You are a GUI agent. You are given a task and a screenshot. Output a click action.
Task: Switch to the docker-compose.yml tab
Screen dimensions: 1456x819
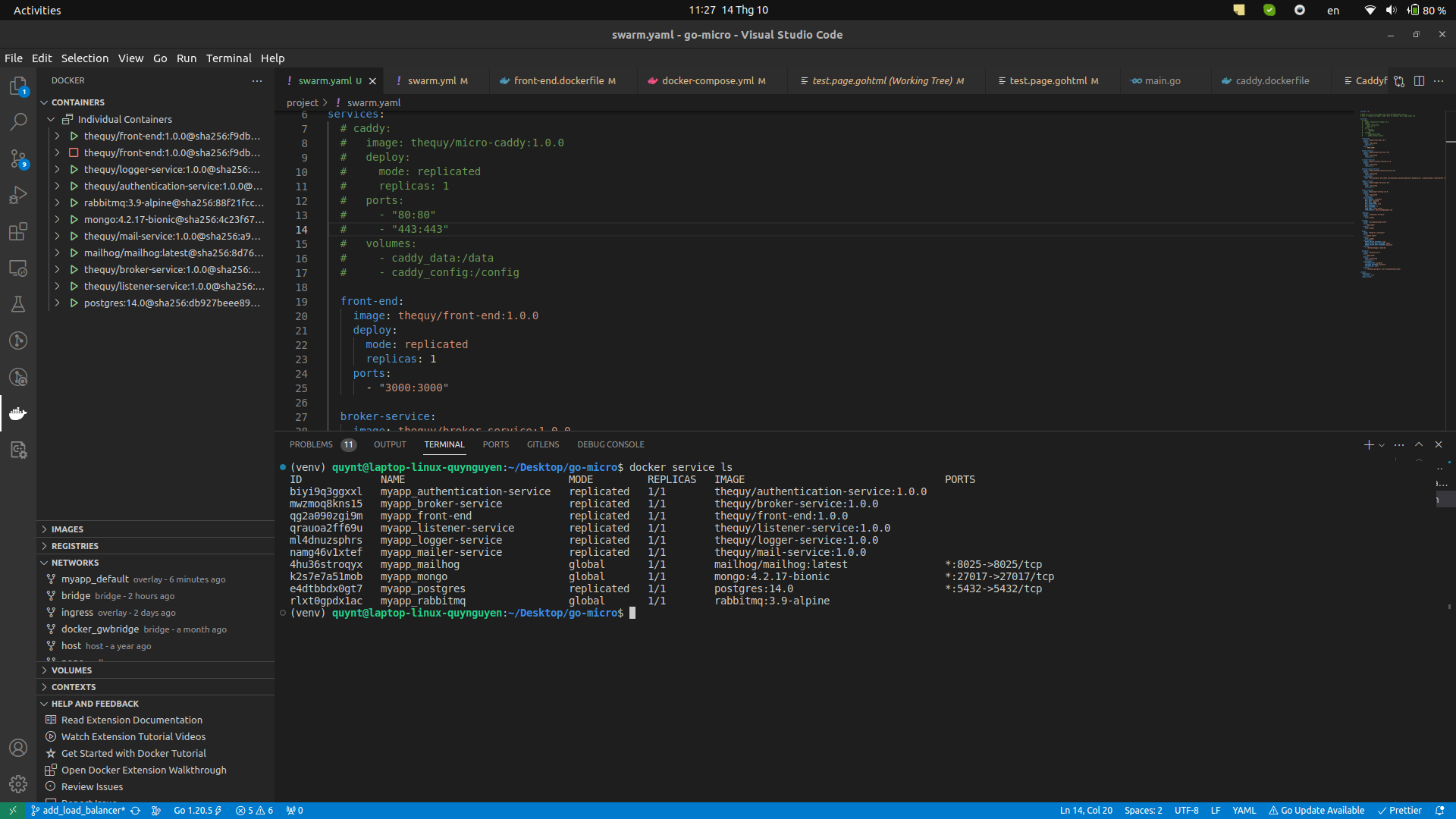pos(708,80)
